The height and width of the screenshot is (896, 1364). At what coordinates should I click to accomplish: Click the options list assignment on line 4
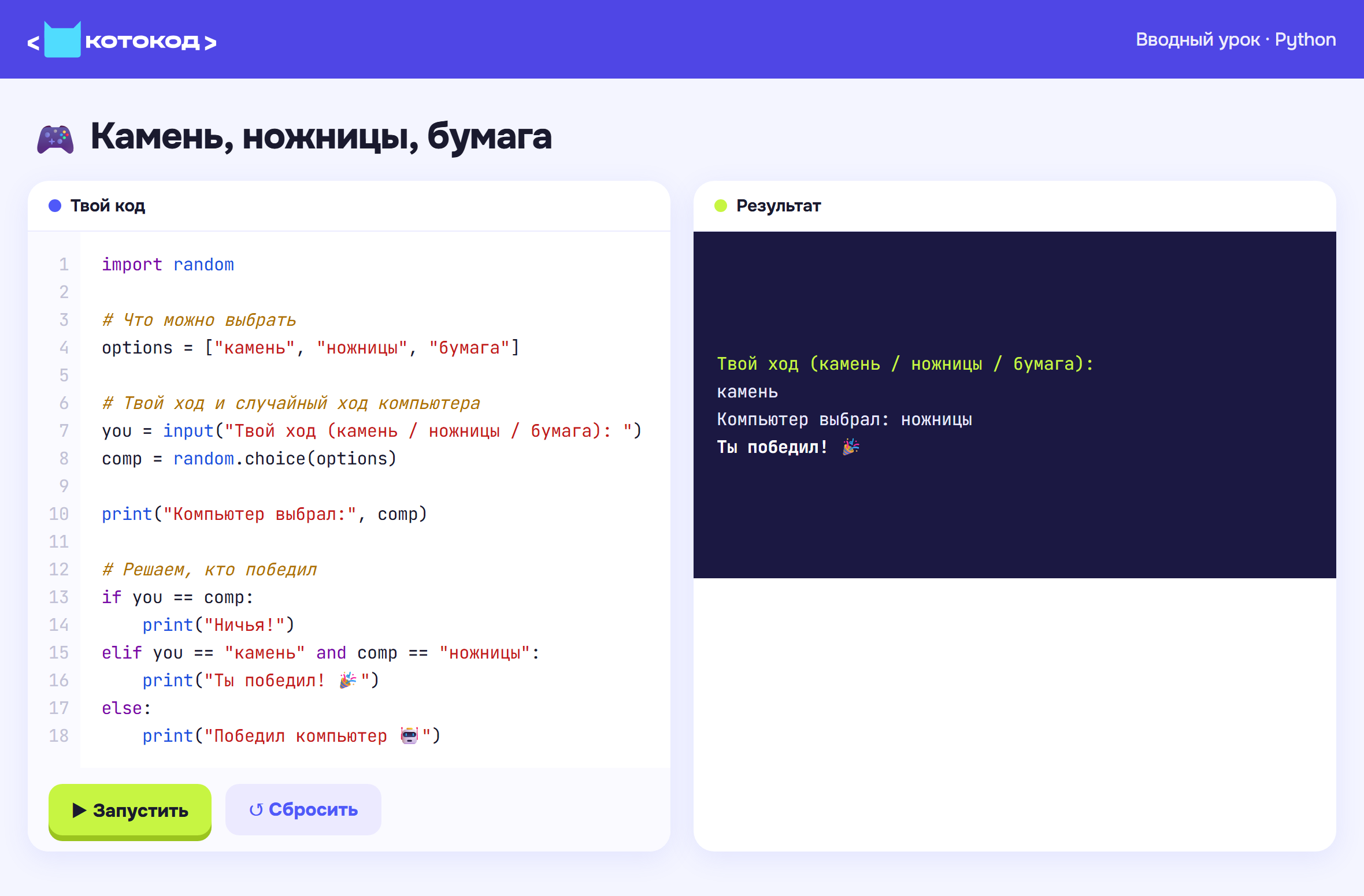pos(311,347)
